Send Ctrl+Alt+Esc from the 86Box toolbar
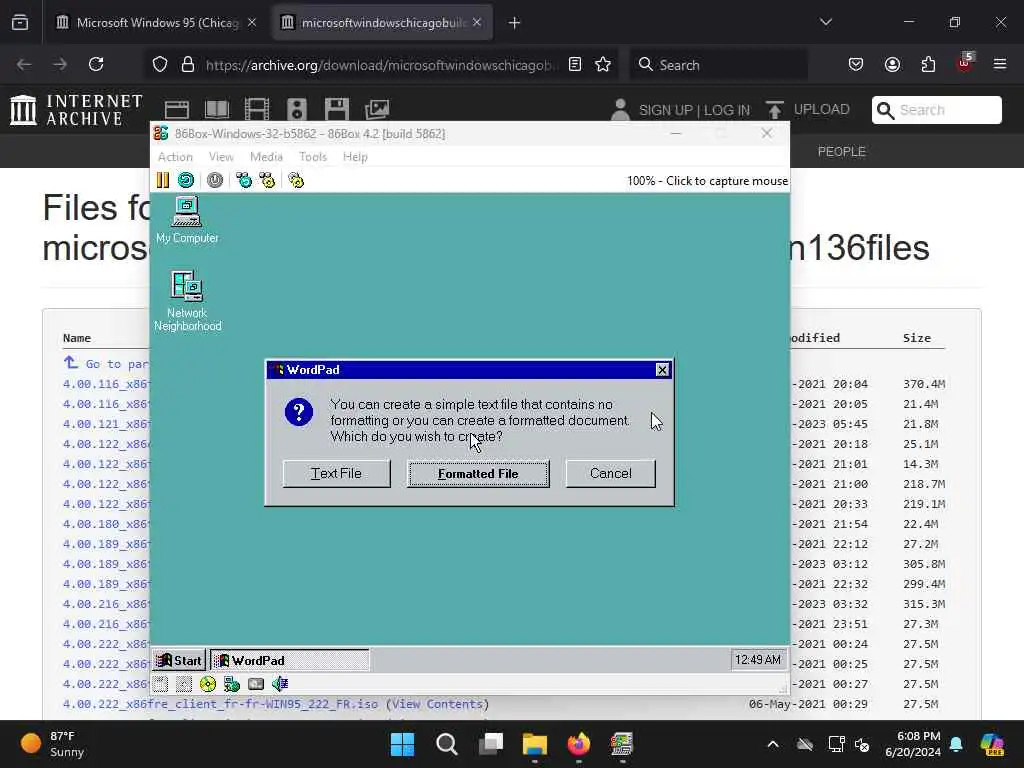 click(267, 180)
